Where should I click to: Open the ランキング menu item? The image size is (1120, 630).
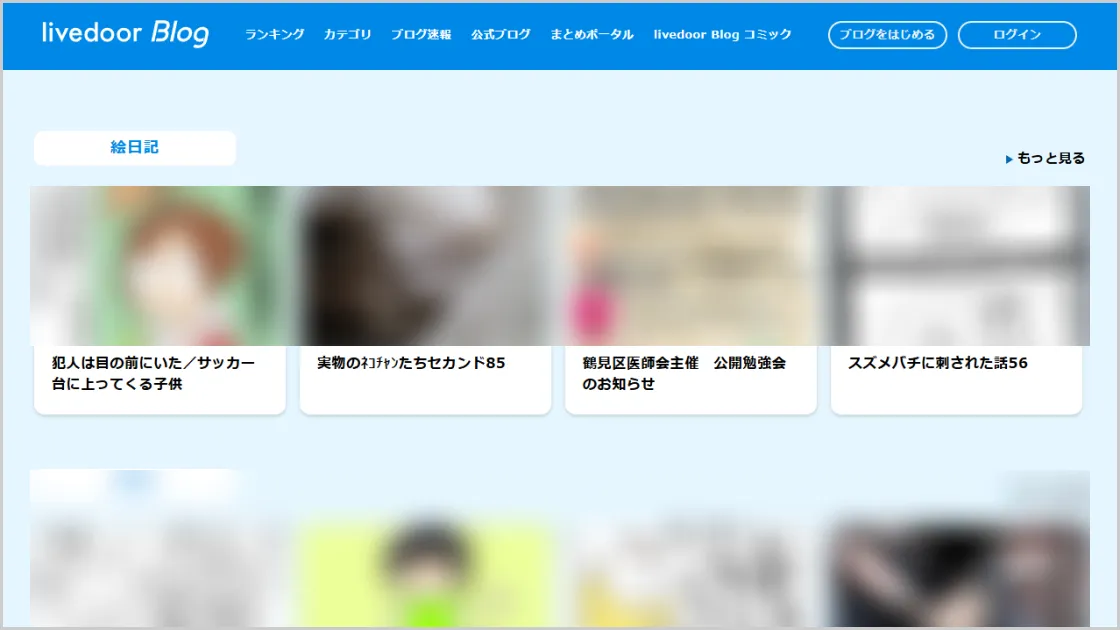click(x=274, y=34)
